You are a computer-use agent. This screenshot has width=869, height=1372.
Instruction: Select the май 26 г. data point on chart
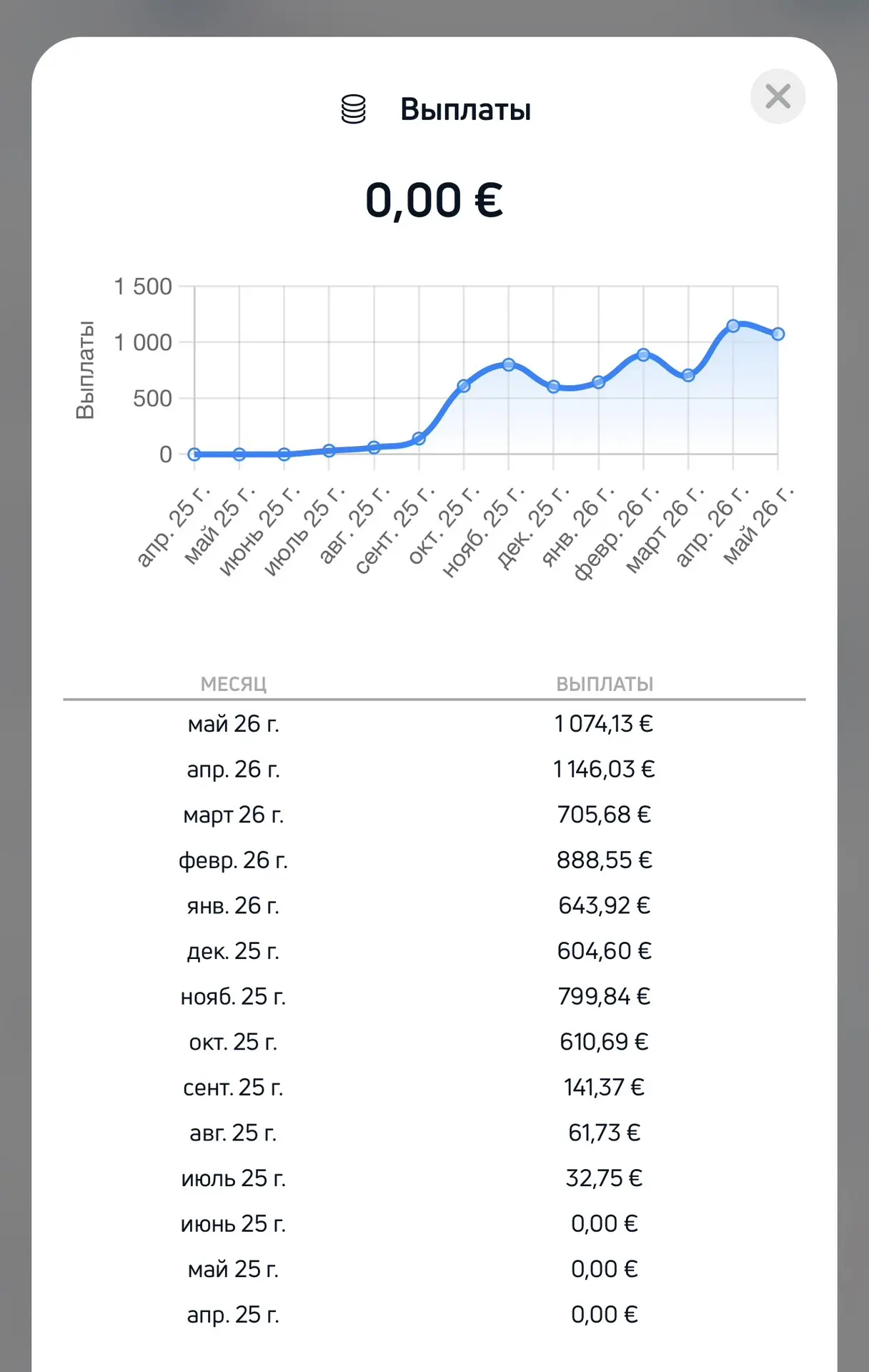pyautogui.click(x=778, y=334)
